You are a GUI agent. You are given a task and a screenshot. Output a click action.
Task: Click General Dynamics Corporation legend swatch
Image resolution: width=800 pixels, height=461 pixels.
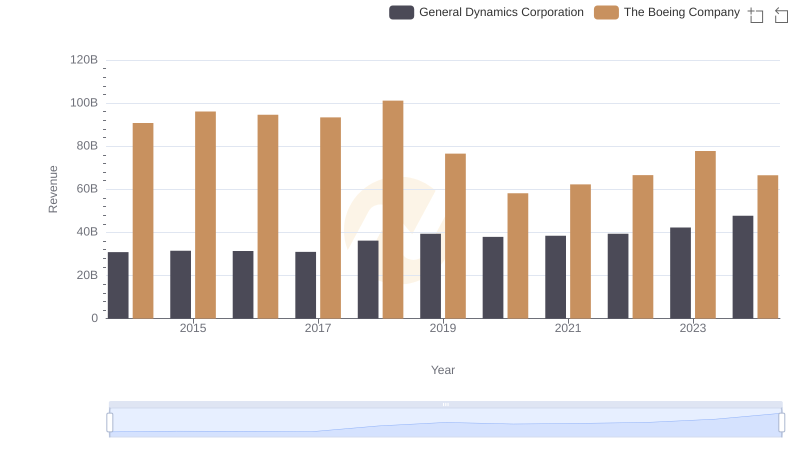click(x=402, y=12)
